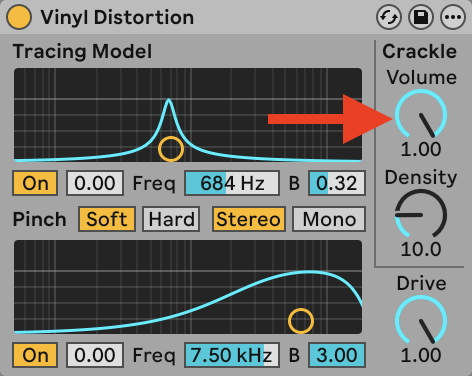Turn off Tracing Model with its On button
472x376 pixels.
35,183
